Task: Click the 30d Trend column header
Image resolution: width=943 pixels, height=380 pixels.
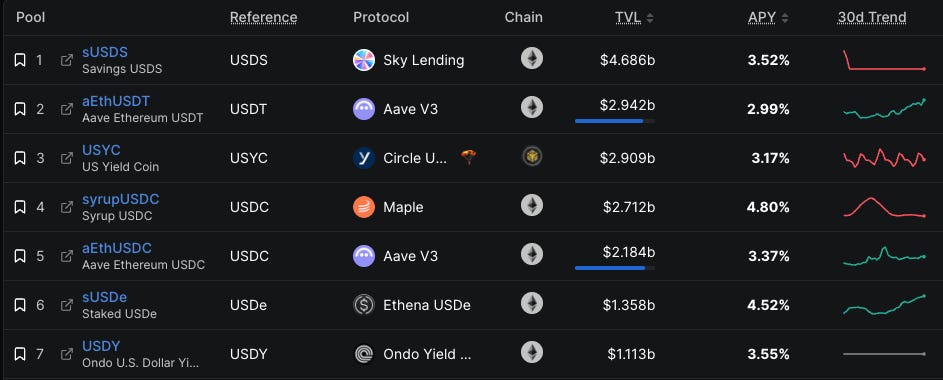Action: 871,17
